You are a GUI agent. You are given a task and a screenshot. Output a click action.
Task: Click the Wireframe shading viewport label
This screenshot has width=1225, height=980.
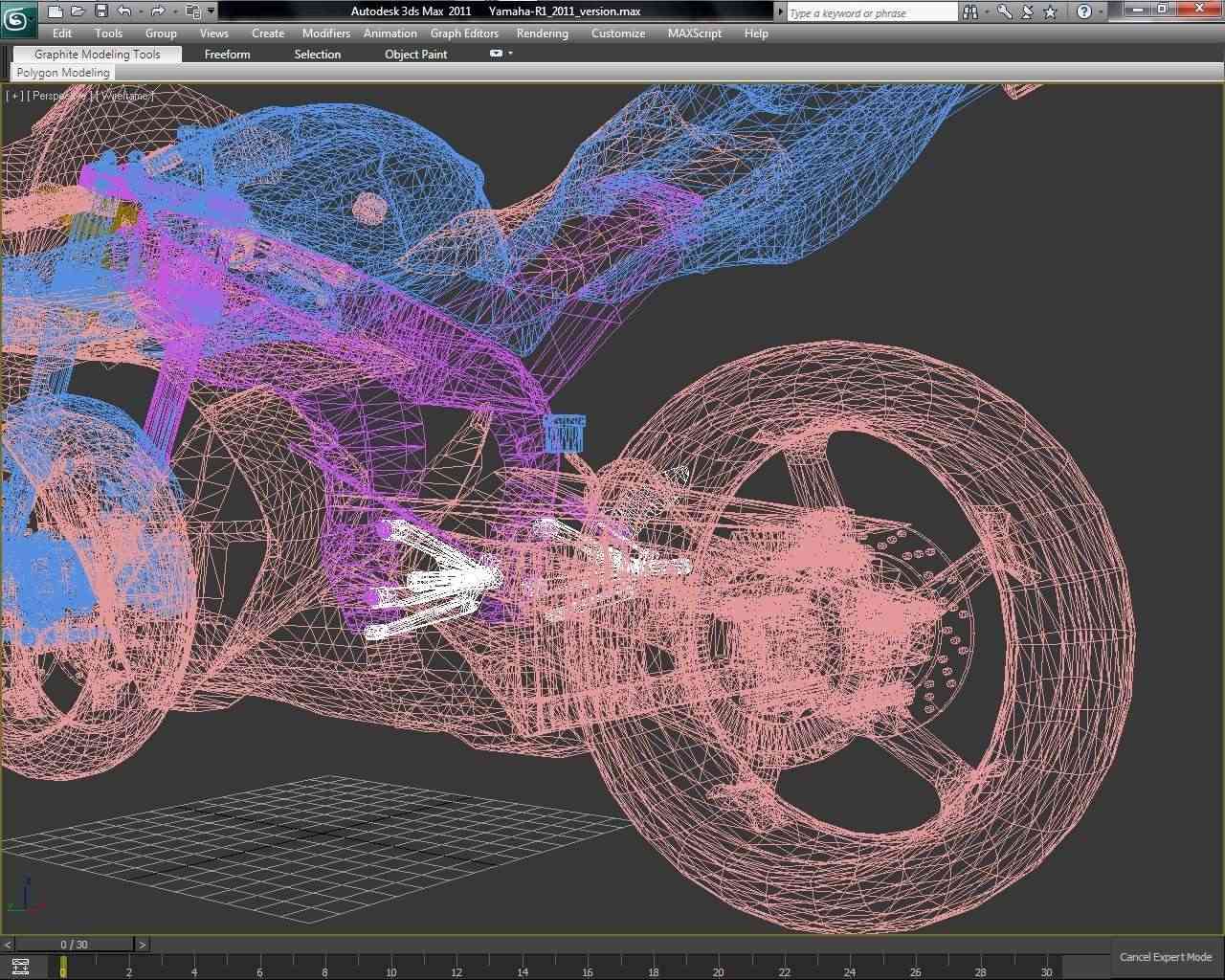coord(124,96)
